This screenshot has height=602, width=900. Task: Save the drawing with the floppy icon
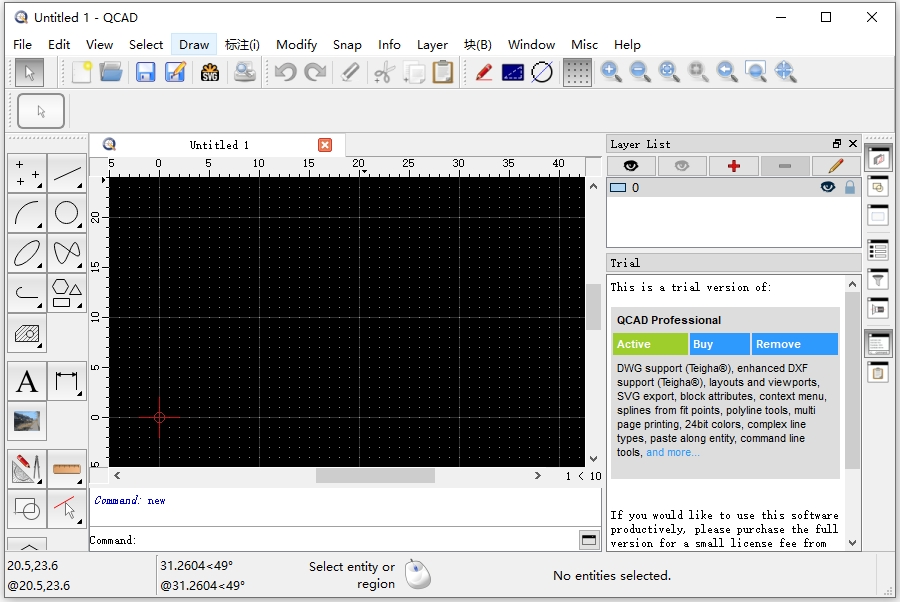146,72
